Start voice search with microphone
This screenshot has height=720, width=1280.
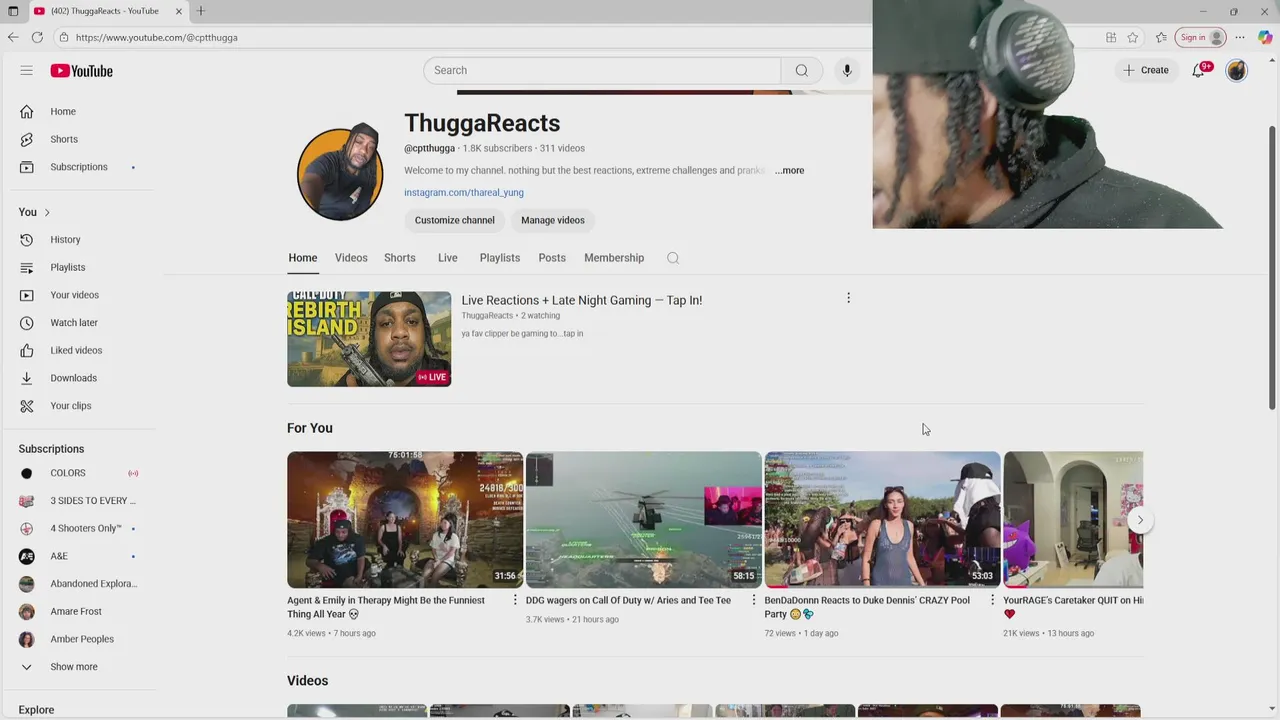847,70
